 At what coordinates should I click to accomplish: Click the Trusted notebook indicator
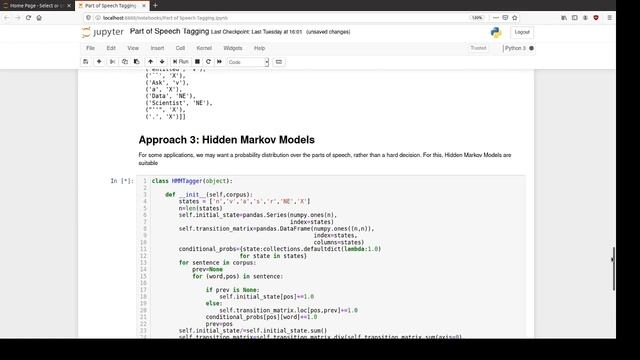point(478,48)
